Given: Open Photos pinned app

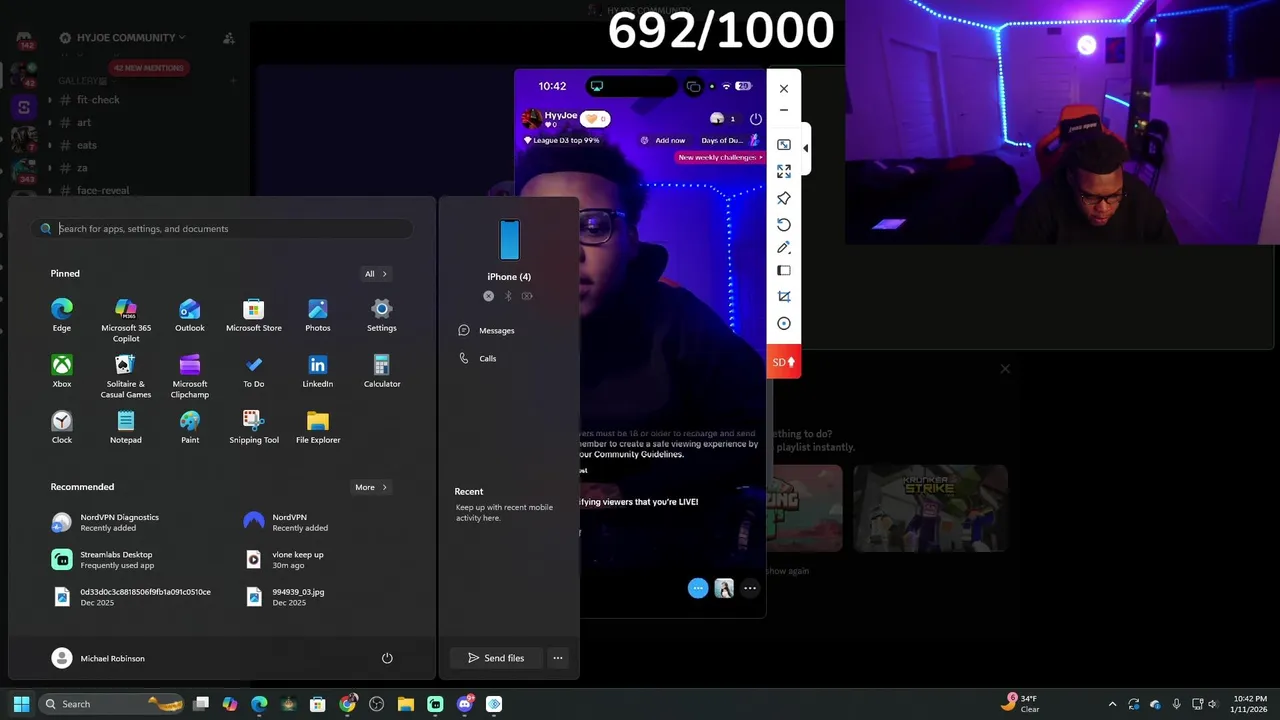Looking at the screenshot, I should 318,314.
